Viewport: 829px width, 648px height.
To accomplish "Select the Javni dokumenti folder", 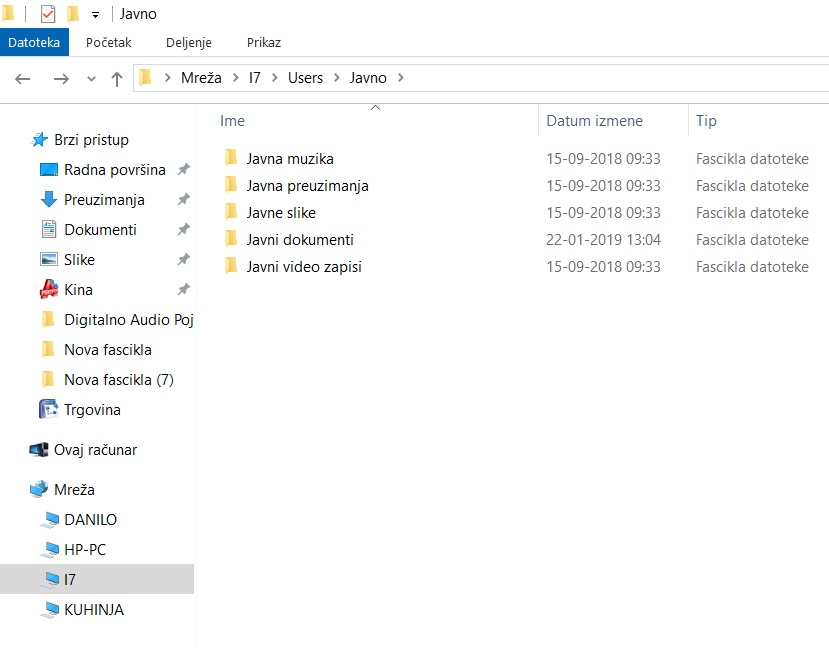I will pos(300,239).
